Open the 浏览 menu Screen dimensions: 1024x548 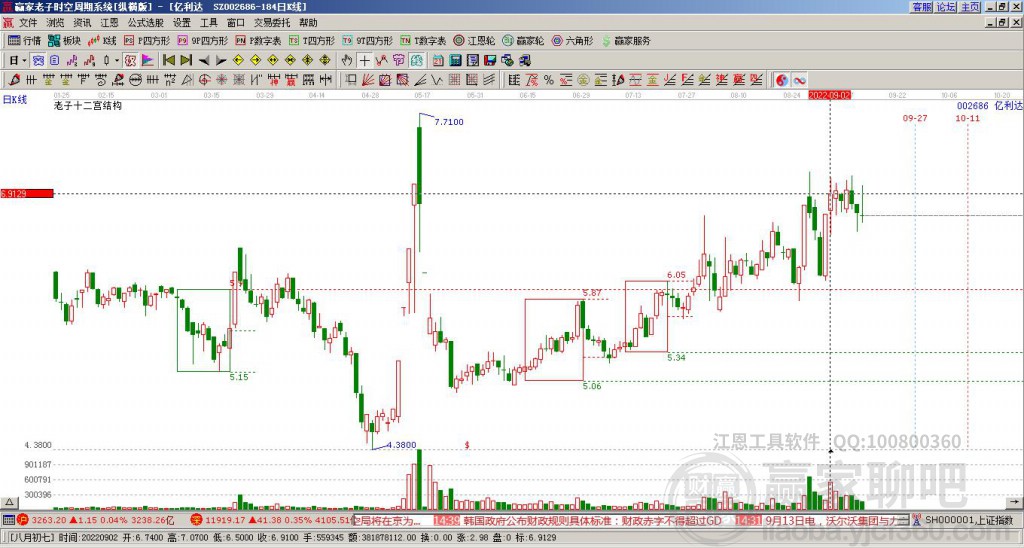click(x=56, y=23)
